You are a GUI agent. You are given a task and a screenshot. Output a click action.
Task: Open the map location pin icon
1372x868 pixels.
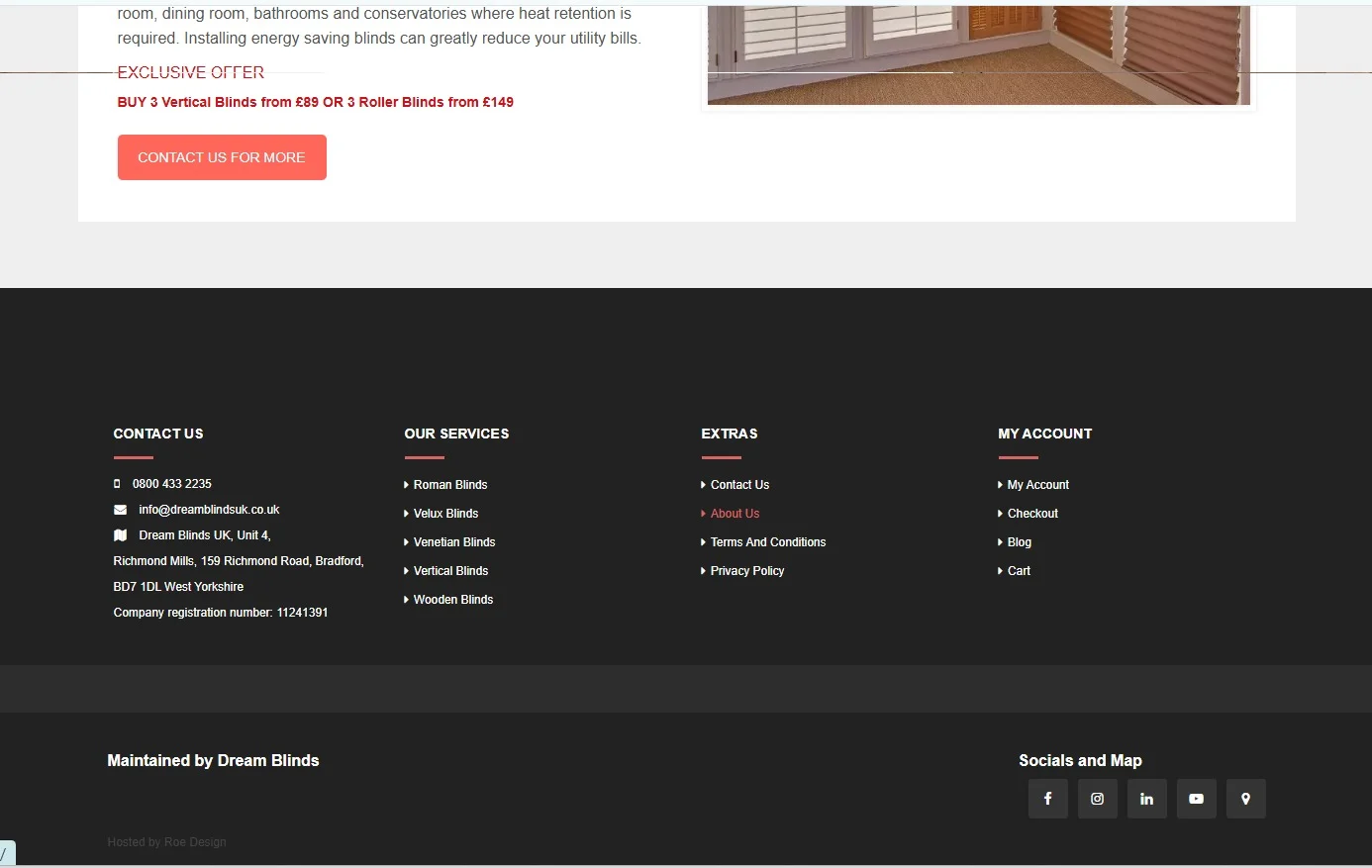point(1245,799)
